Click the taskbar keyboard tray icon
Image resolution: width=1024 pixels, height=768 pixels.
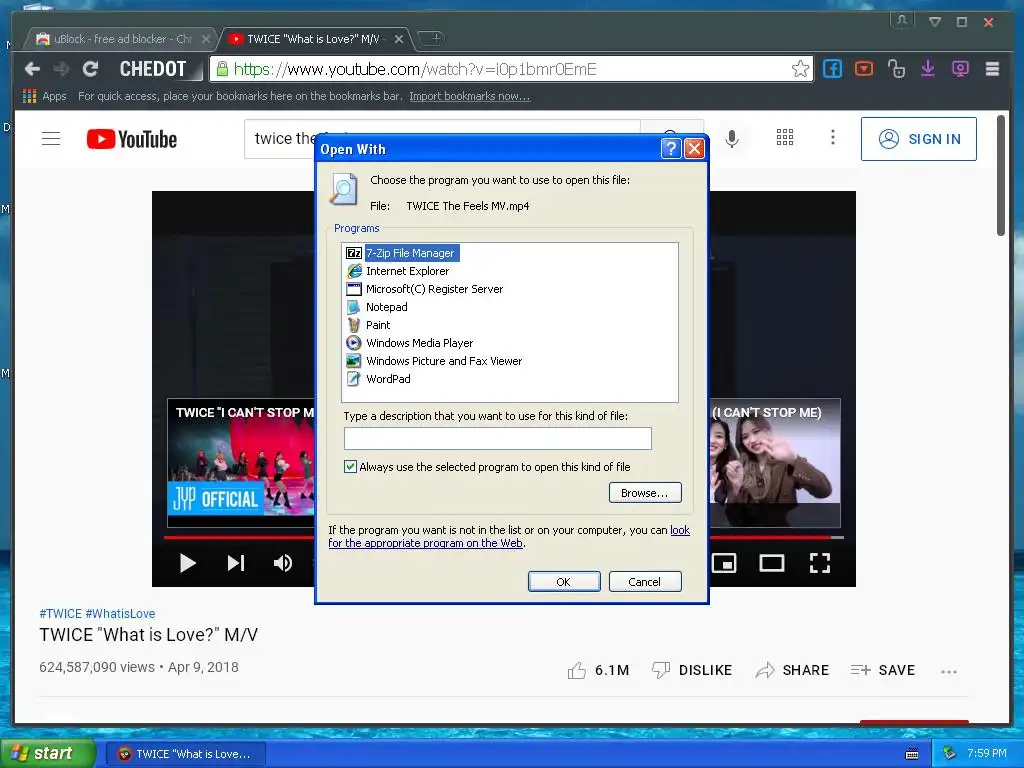point(912,754)
